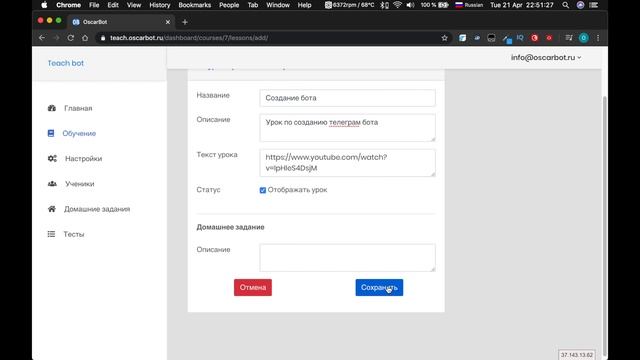This screenshot has height=360, width=640.
Task: Open the Window menu
Action: click(x=278, y=5)
